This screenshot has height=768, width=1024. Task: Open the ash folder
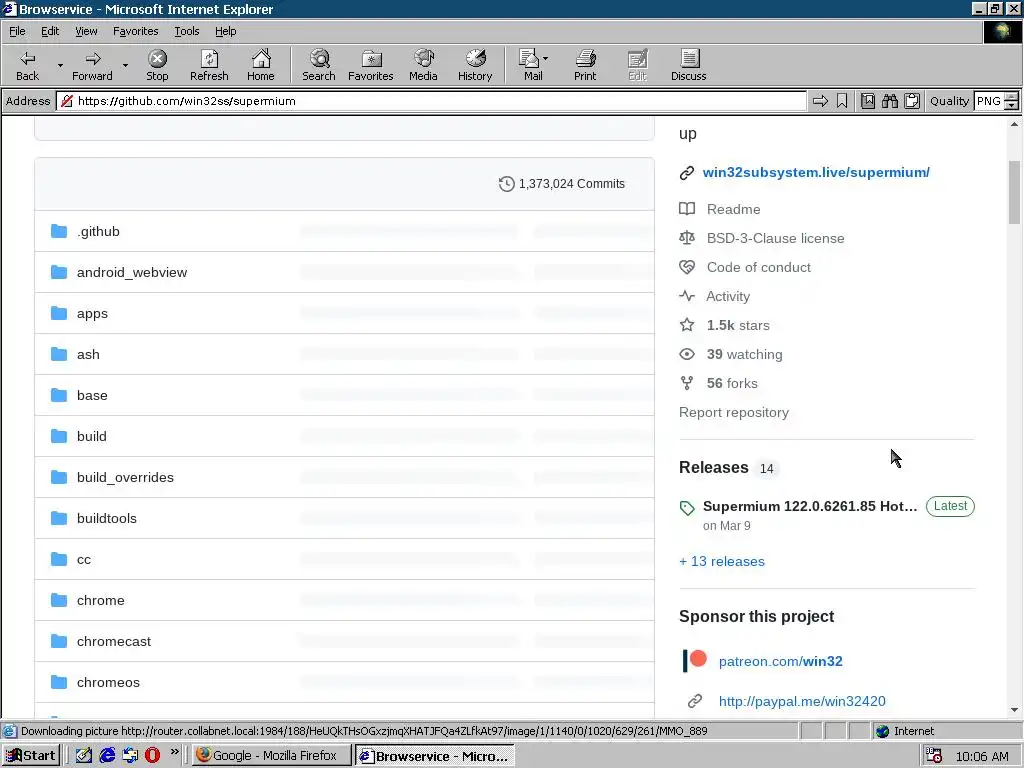(88, 355)
